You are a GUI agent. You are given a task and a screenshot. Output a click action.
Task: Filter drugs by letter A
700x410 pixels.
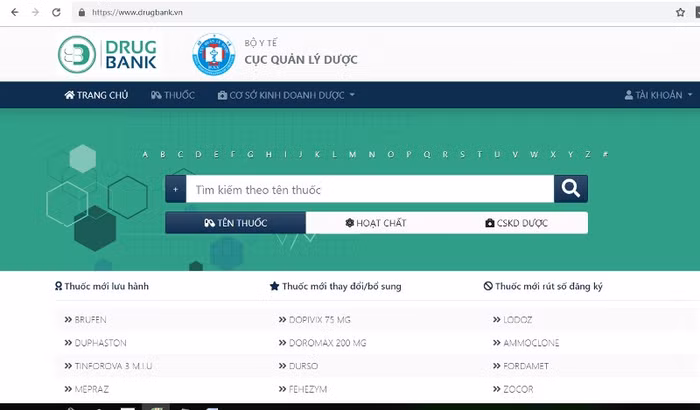pyautogui.click(x=145, y=155)
